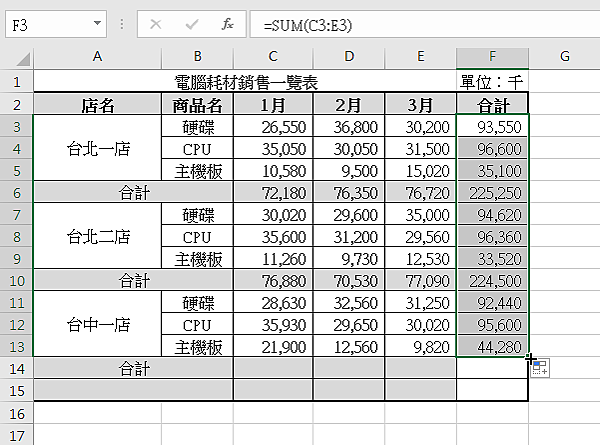Click cell with value 35,930
This screenshot has height=445, width=600.
coord(273,324)
